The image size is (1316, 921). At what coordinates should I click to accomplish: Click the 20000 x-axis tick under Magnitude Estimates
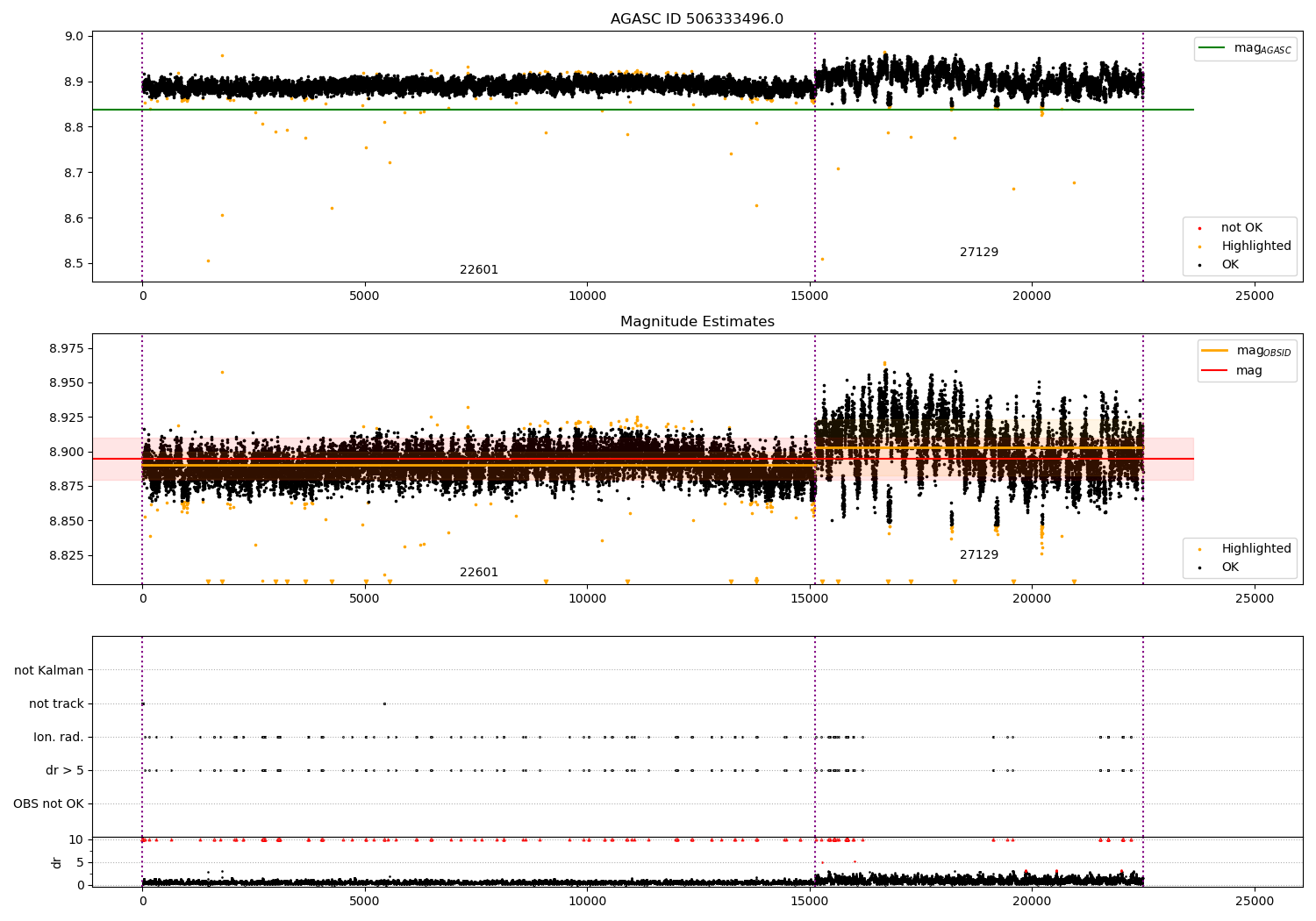point(1032,599)
